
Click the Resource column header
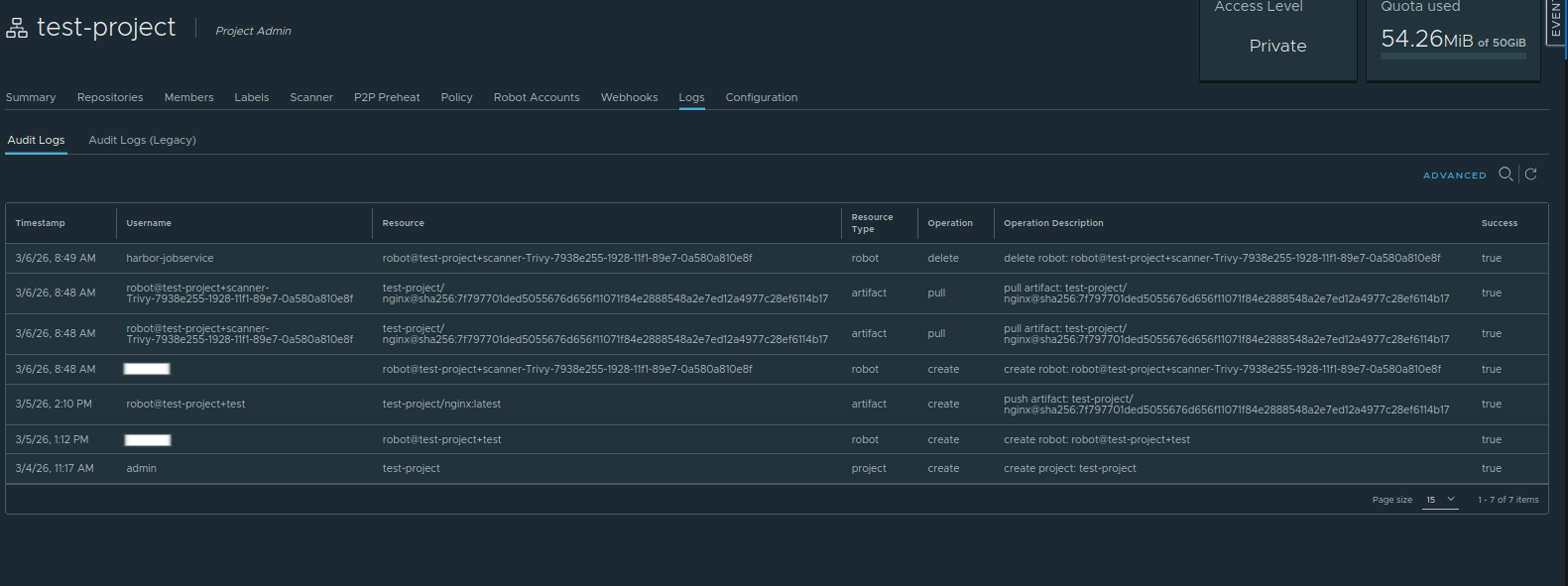(404, 223)
